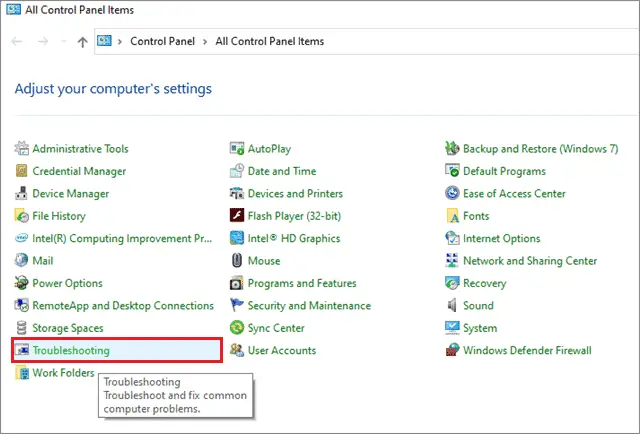The image size is (640, 434).
Task: Click the Credential Manager safe icon
Action: pos(22,171)
